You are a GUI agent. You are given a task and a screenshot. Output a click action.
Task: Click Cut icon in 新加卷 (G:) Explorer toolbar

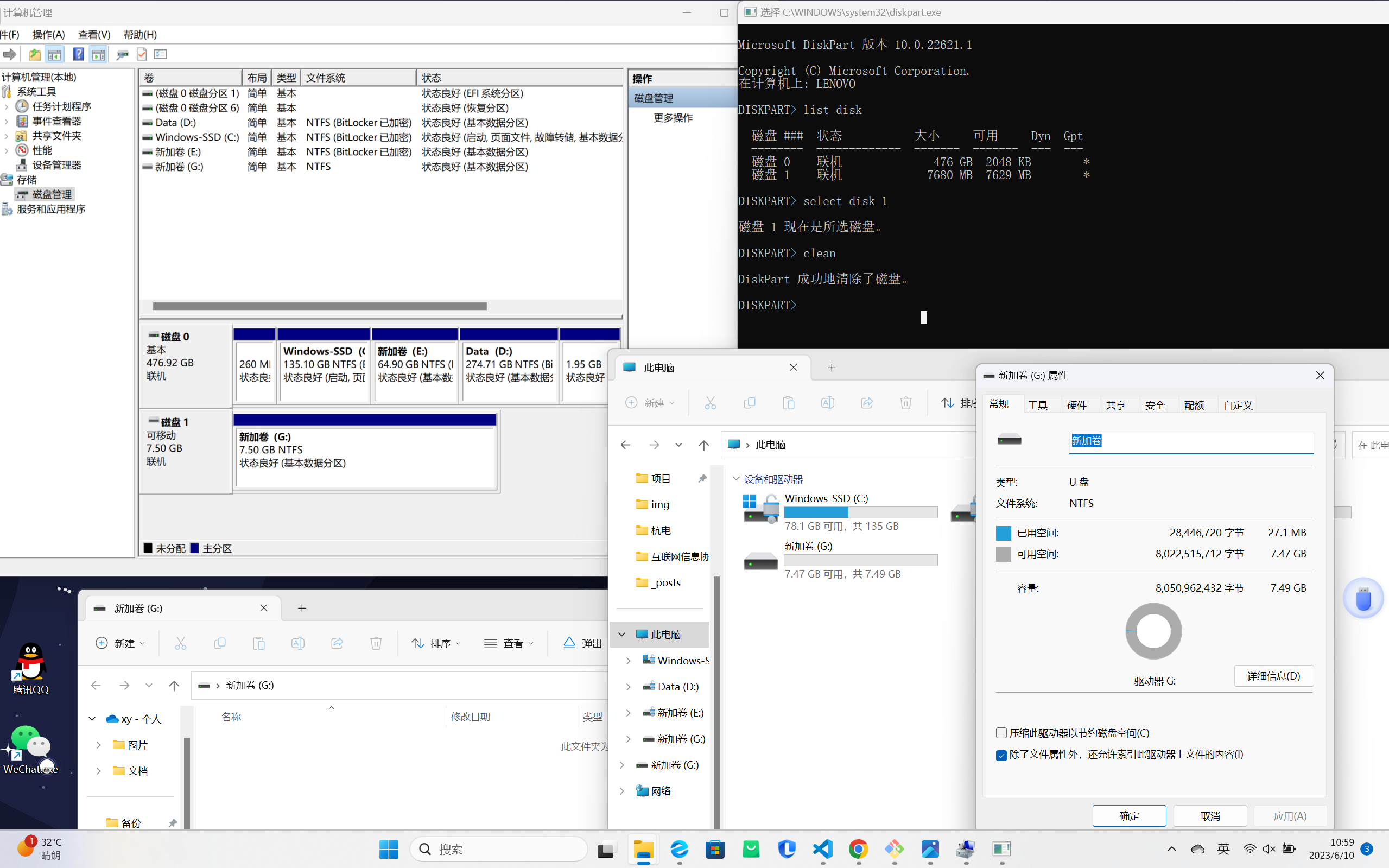[180, 643]
